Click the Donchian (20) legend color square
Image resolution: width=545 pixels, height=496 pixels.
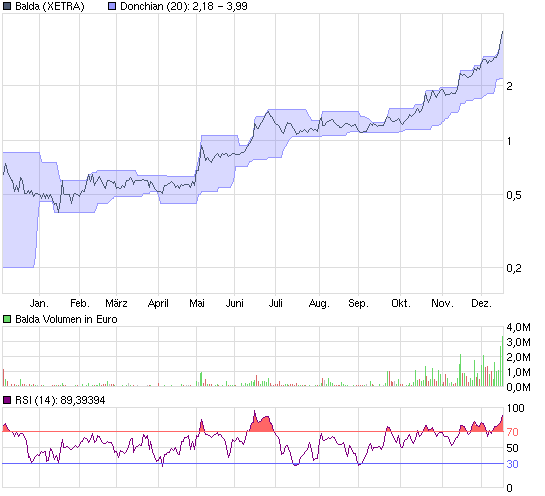click(x=112, y=6)
